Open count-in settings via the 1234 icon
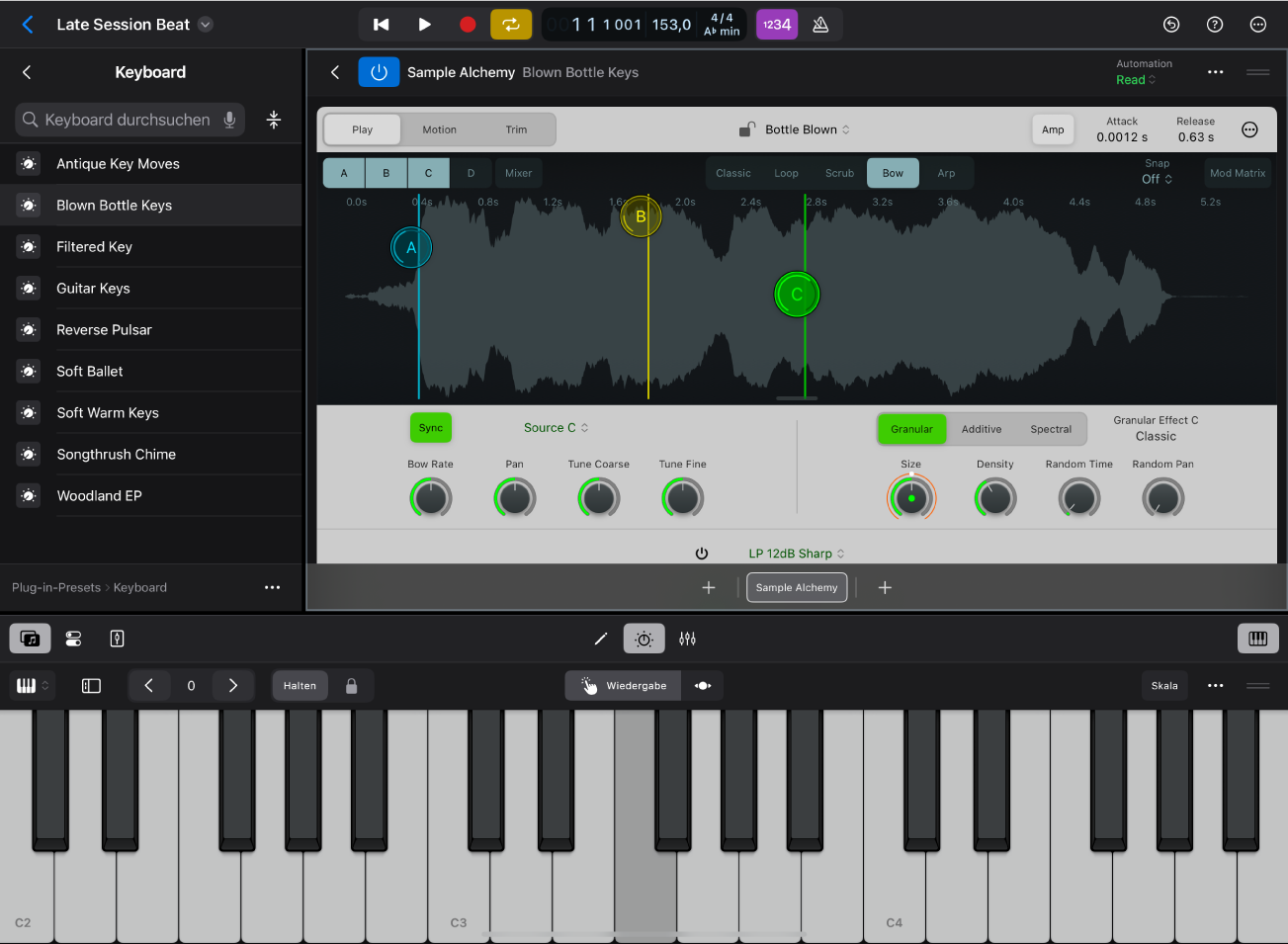The image size is (1288, 944). pyautogui.click(x=777, y=24)
